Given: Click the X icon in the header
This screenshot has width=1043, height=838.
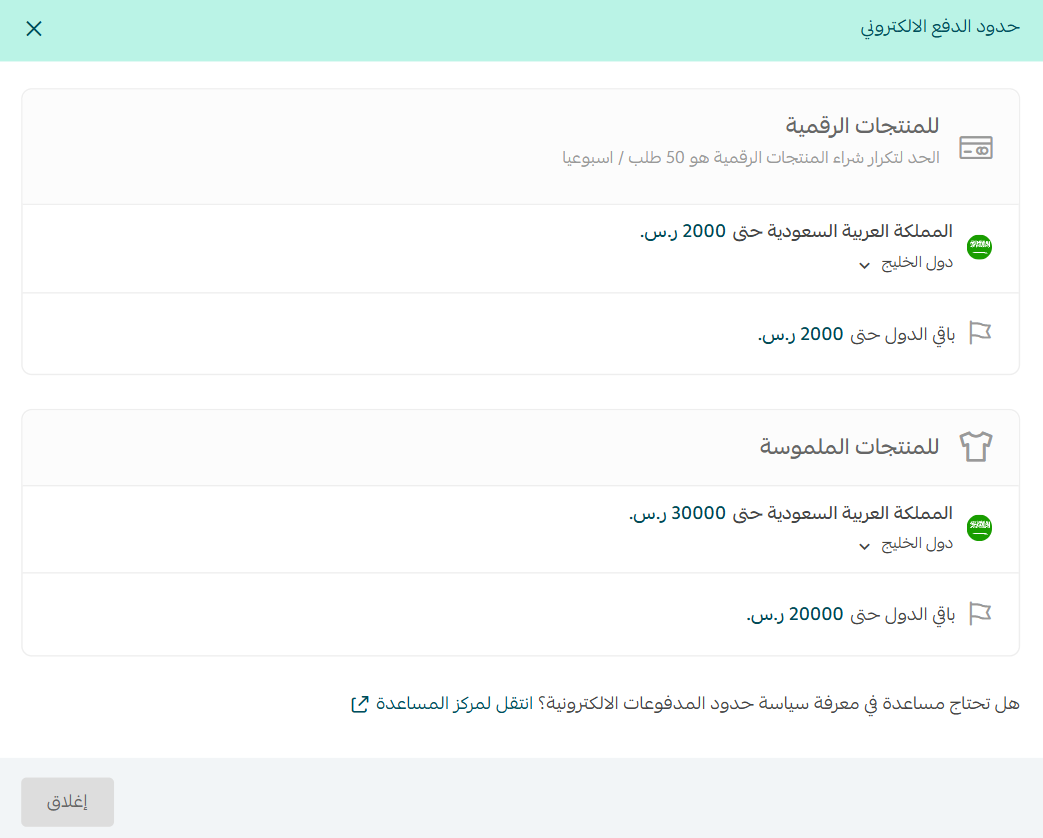Looking at the screenshot, I should click(x=33, y=28).
